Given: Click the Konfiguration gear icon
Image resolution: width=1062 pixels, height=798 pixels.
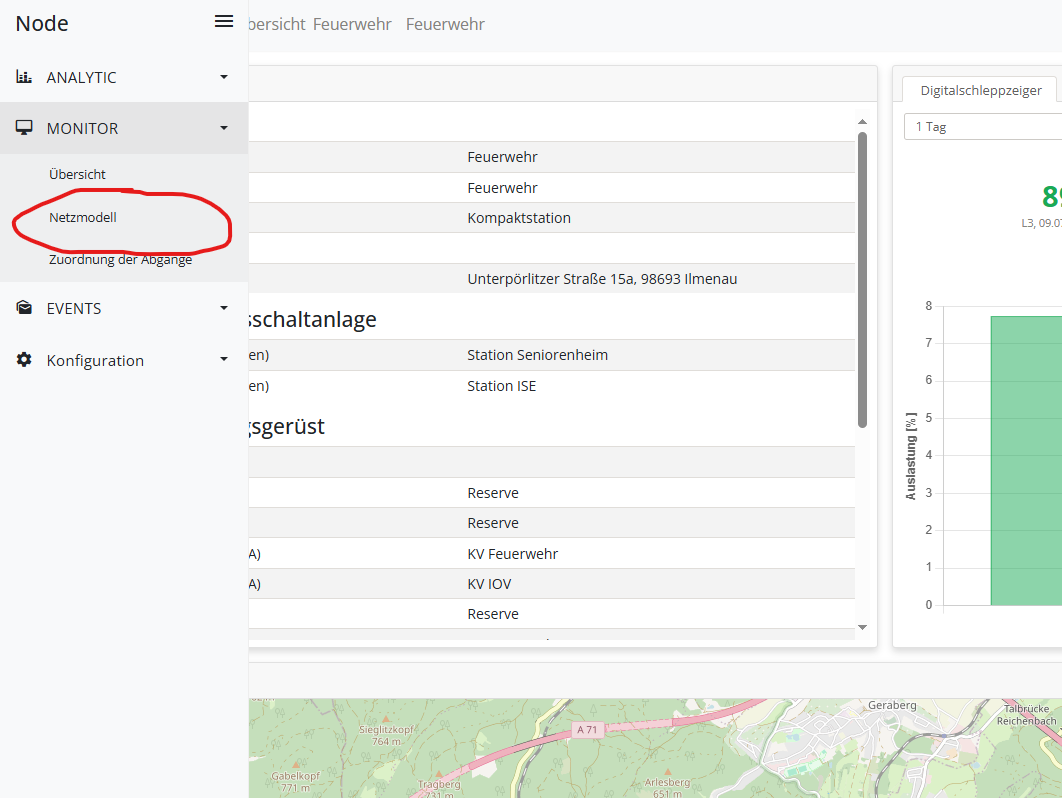Looking at the screenshot, I should coord(24,360).
